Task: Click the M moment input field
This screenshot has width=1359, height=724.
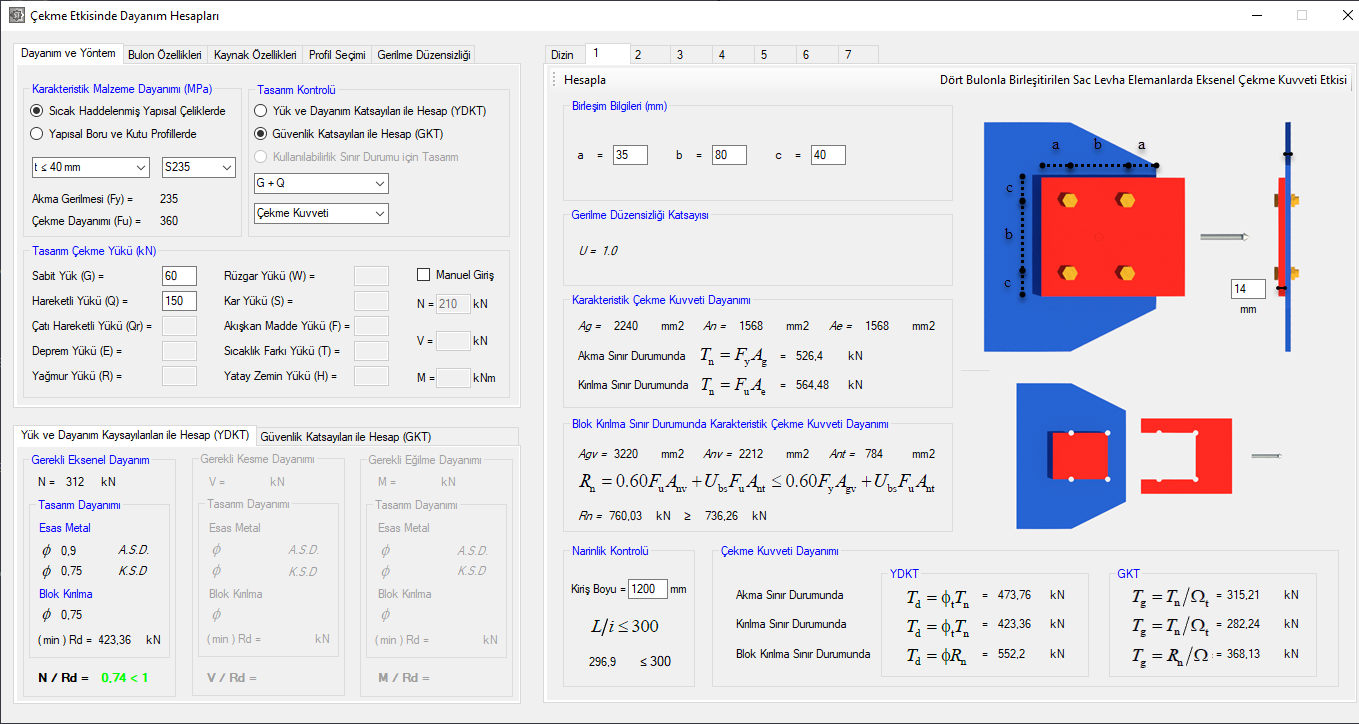Action: (453, 378)
